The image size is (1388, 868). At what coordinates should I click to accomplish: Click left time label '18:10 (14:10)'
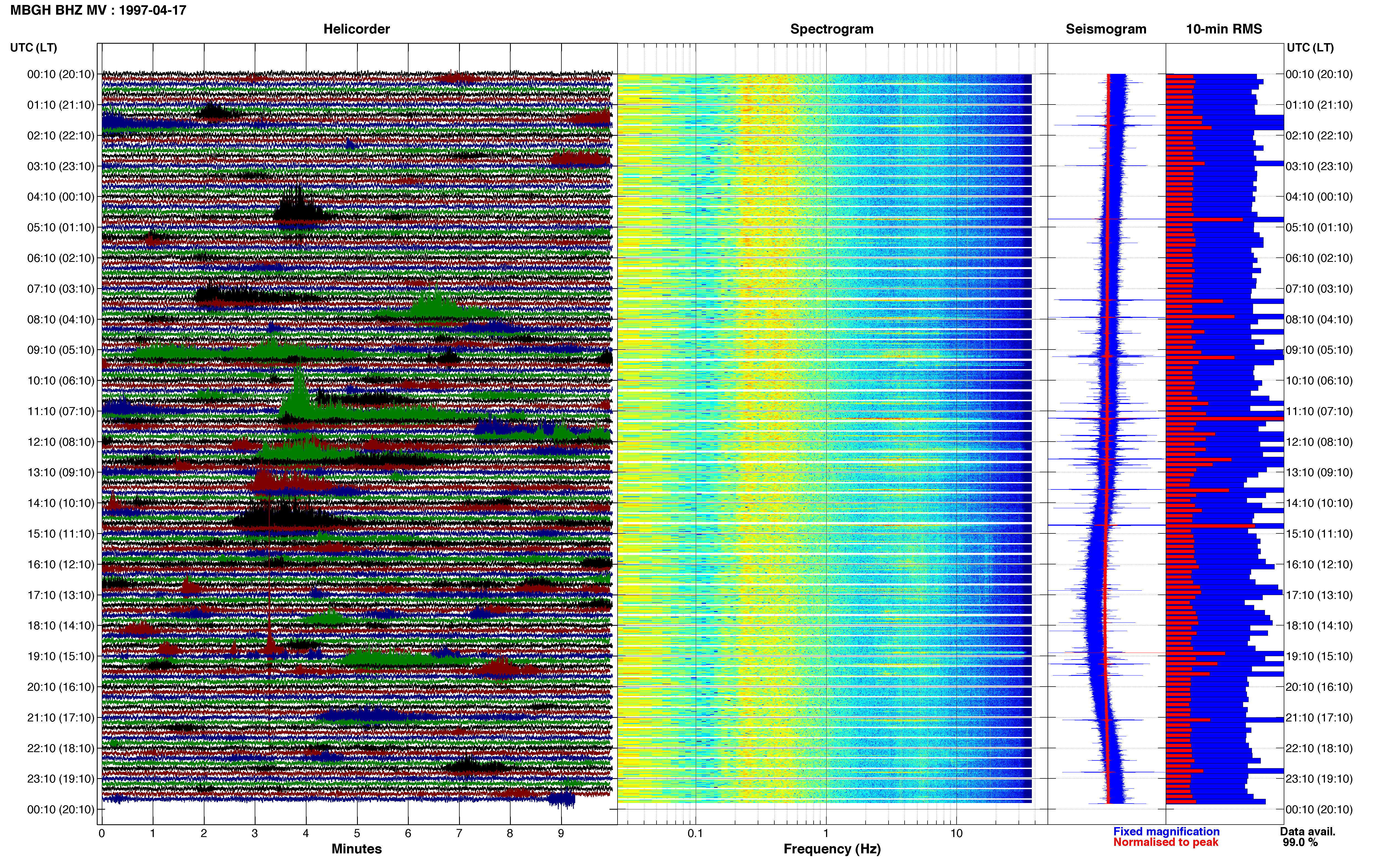(x=61, y=625)
